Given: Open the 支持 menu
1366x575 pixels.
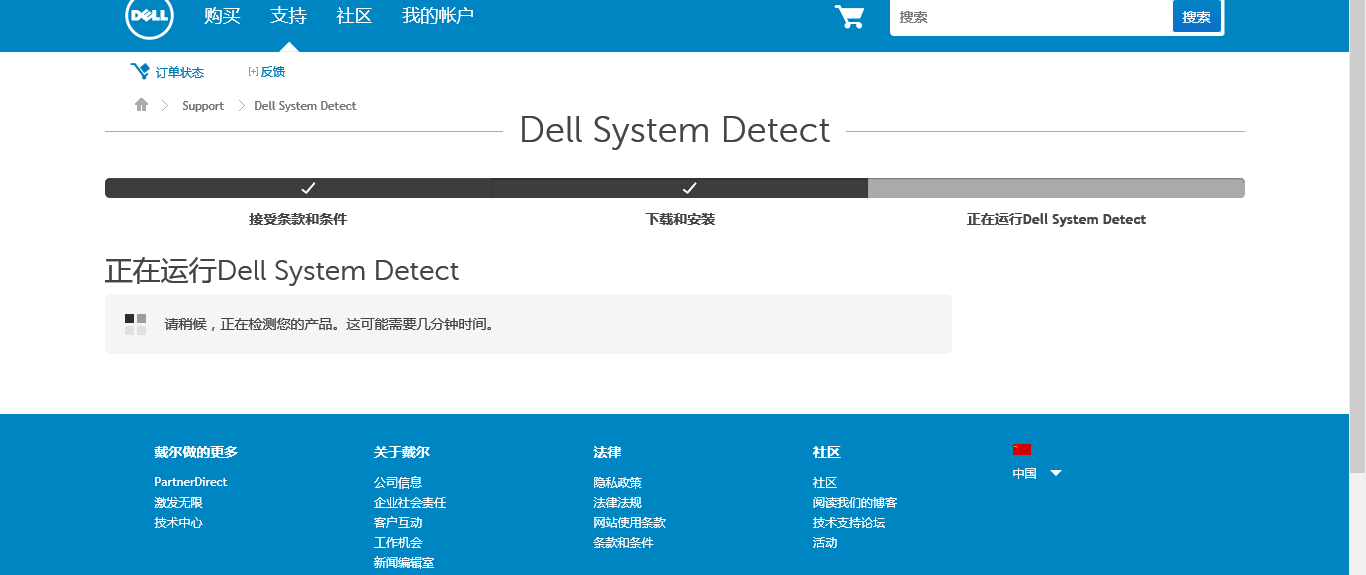Looking at the screenshot, I should 288,16.
